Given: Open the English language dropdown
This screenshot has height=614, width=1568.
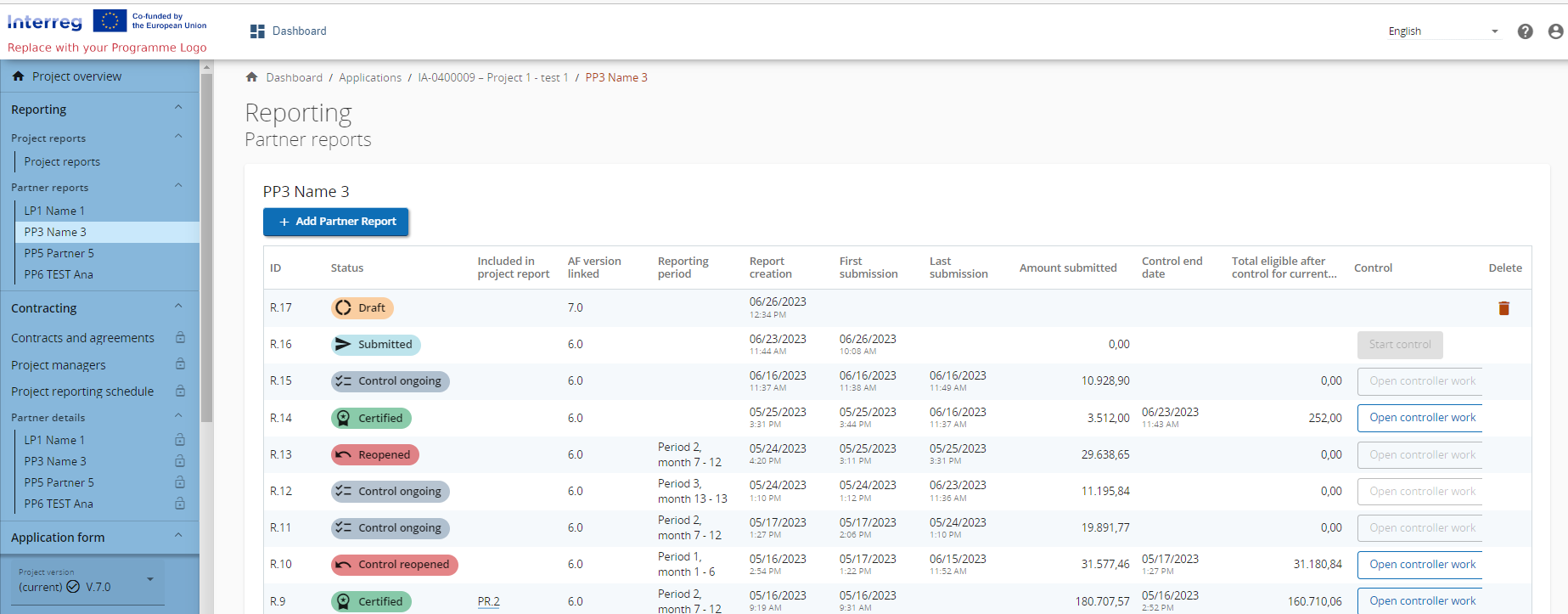Looking at the screenshot, I should [x=1443, y=31].
